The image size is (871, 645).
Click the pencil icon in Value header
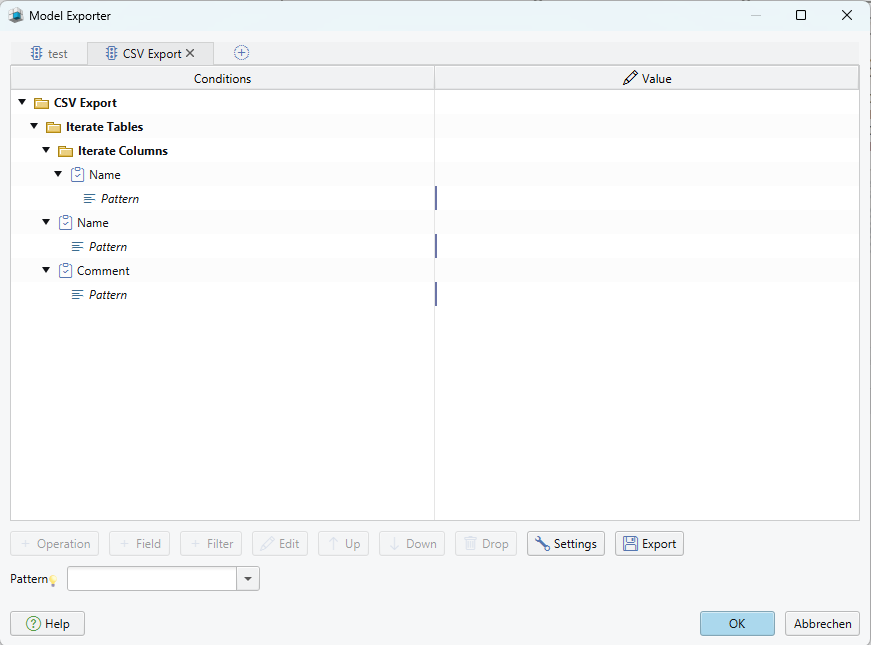pos(630,78)
